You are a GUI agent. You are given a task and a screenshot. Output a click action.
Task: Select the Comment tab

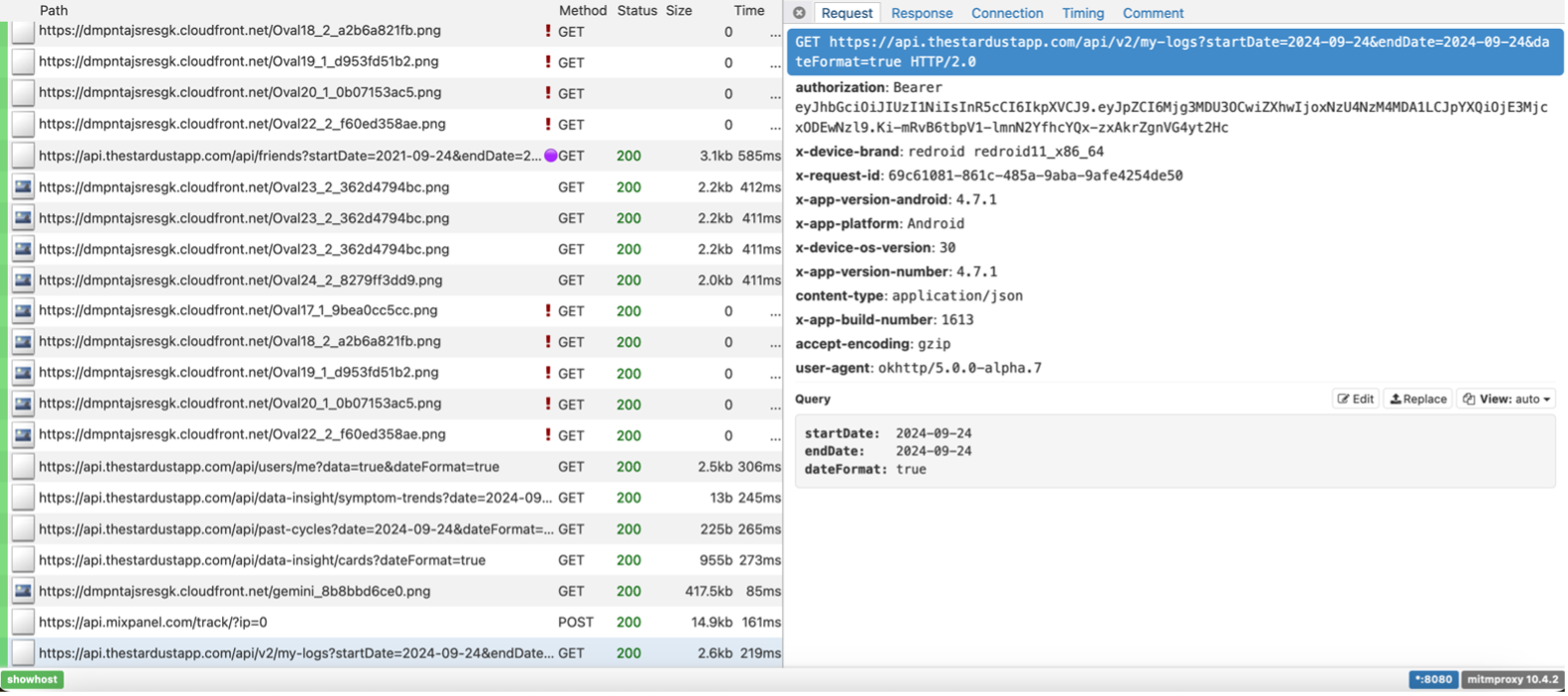[x=1152, y=13]
